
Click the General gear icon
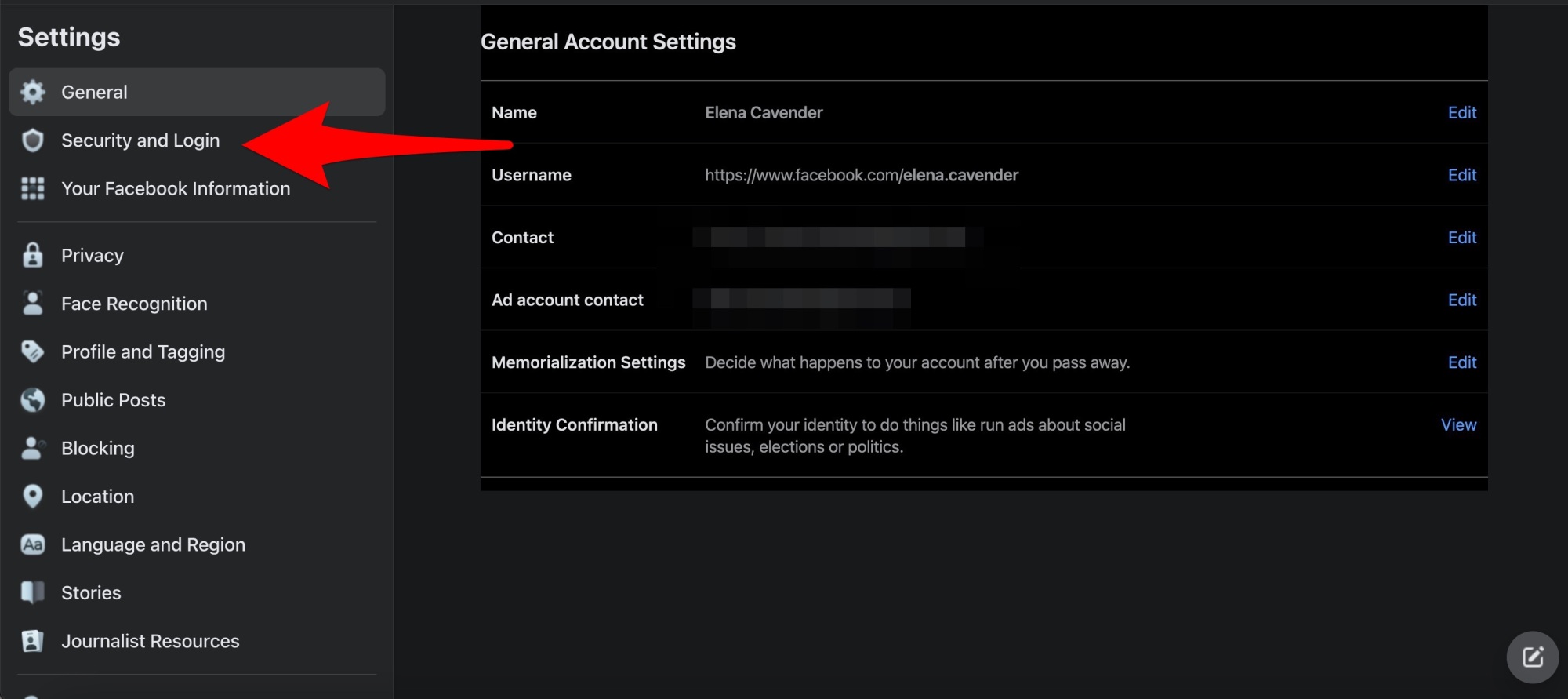[x=33, y=93]
